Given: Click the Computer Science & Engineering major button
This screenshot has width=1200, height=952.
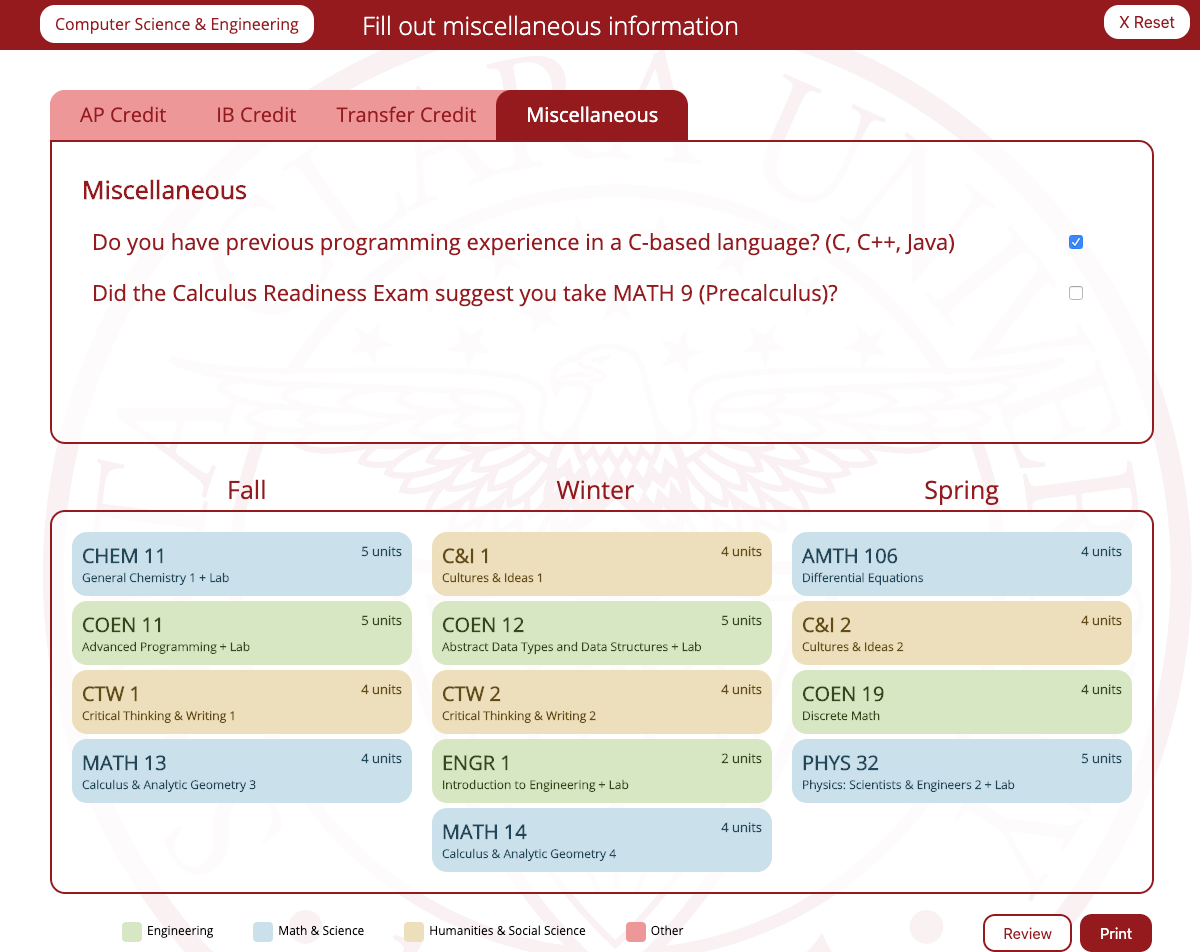Looking at the screenshot, I should coord(177,24).
